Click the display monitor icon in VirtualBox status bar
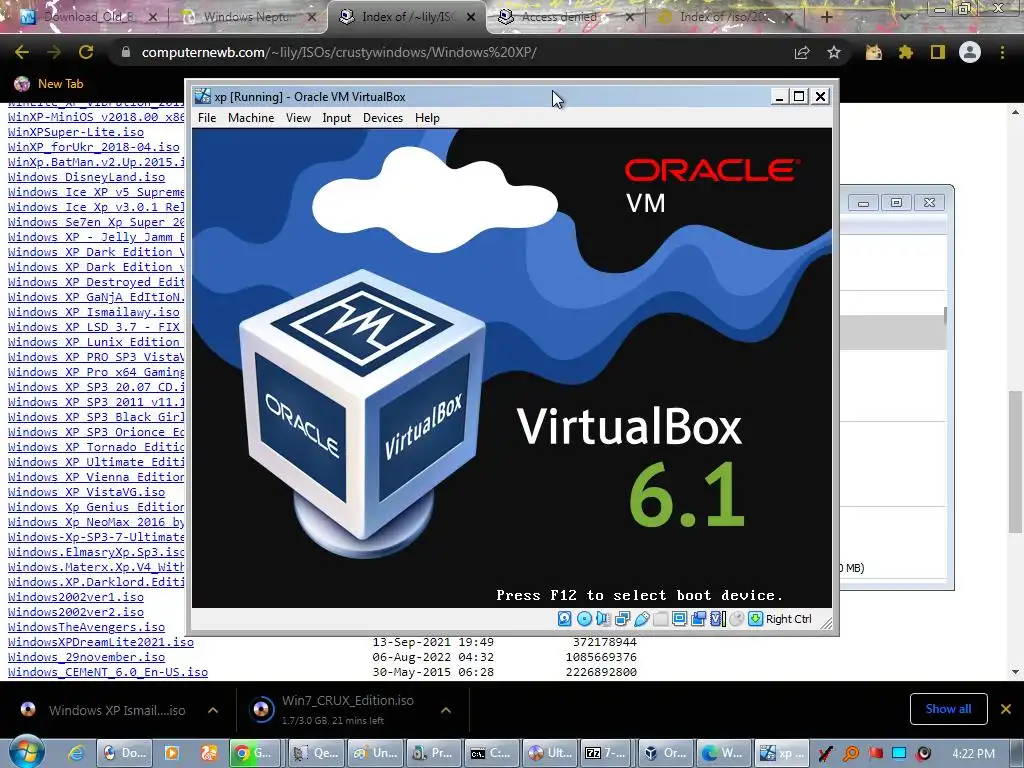1024x768 pixels. pyautogui.click(x=679, y=618)
